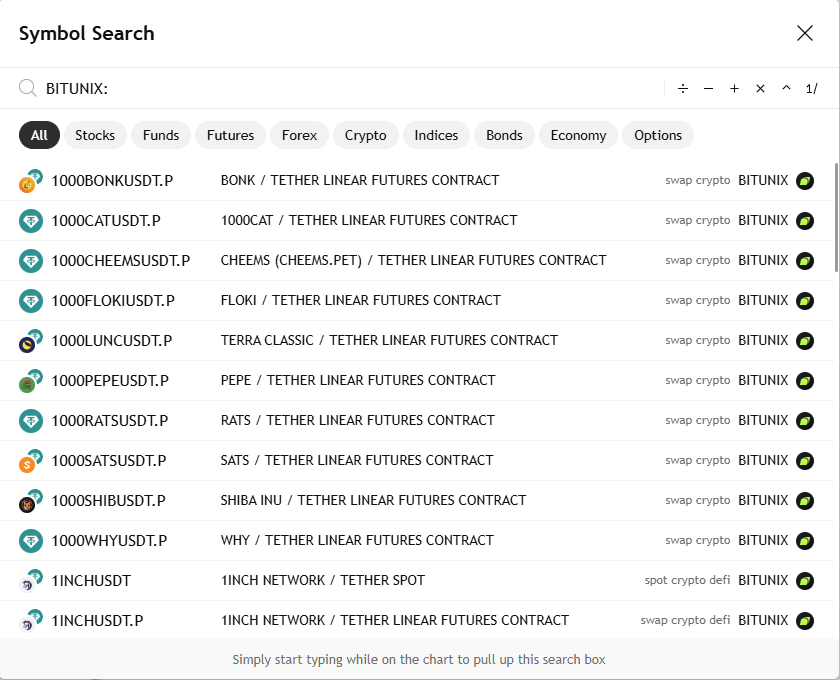Viewport: 840px width, 680px height.
Task: Select the 1000LUNCUSDT.P Terra Classic row
Action: [x=417, y=341]
